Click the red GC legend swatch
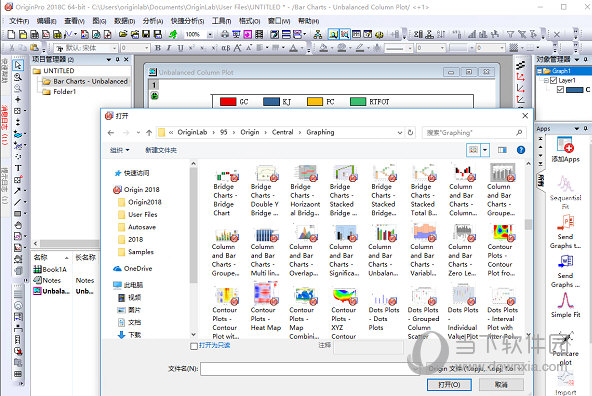Image resolution: width=592 pixels, height=396 pixels. pyautogui.click(x=228, y=102)
